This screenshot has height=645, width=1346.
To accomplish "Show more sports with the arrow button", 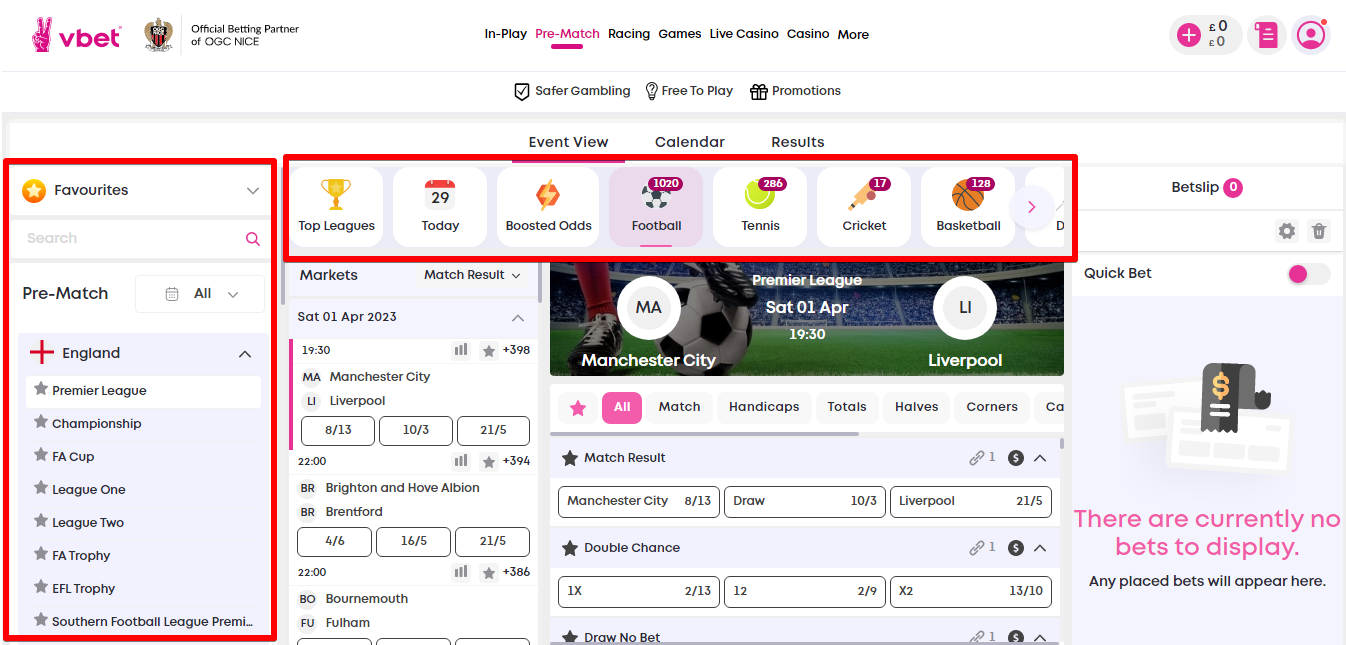I will (x=1032, y=207).
